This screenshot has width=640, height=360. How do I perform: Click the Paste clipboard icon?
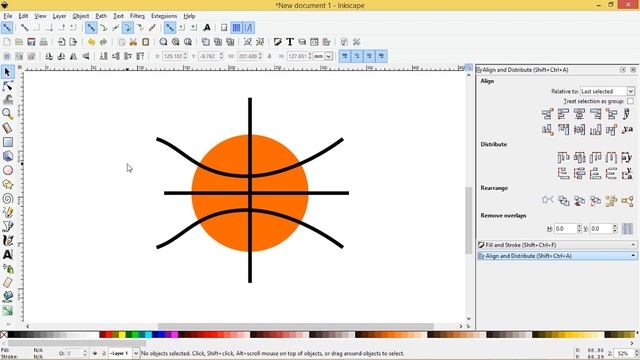point(145,42)
